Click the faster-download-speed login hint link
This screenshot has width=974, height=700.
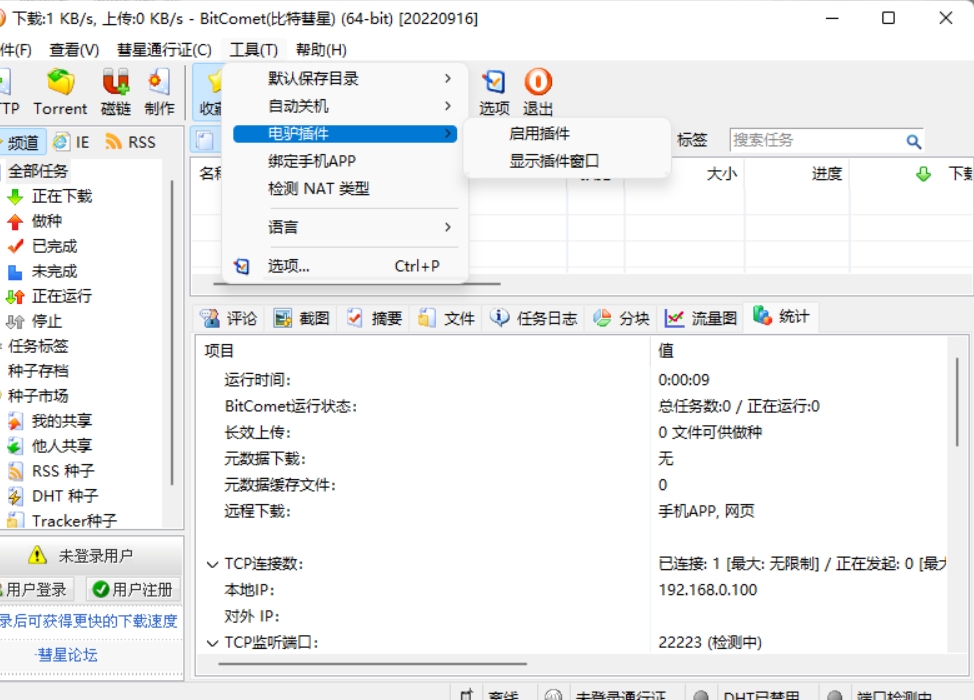click(89, 620)
